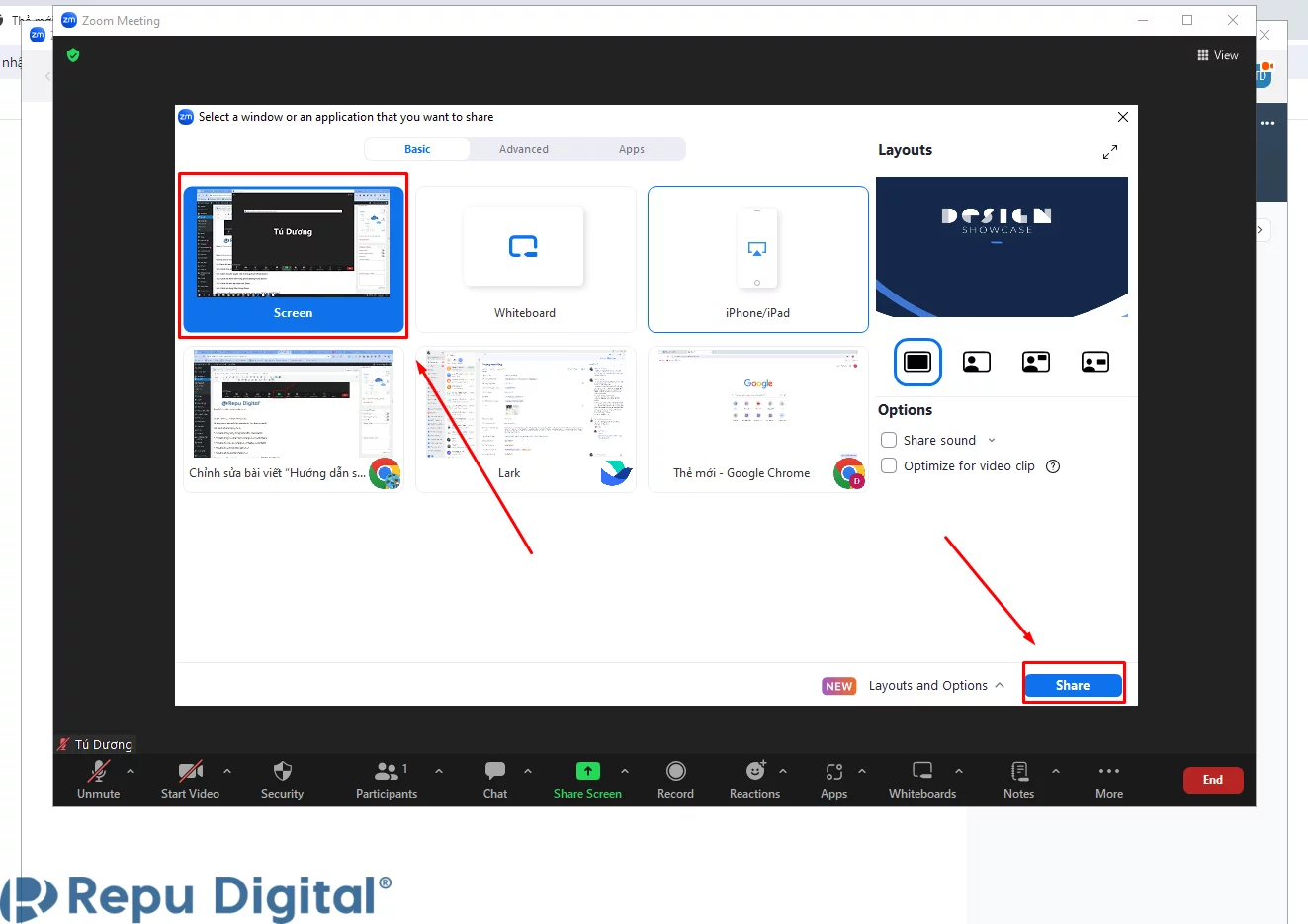
Task: Select the iPhone/iPad share option
Action: click(x=758, y=259)
